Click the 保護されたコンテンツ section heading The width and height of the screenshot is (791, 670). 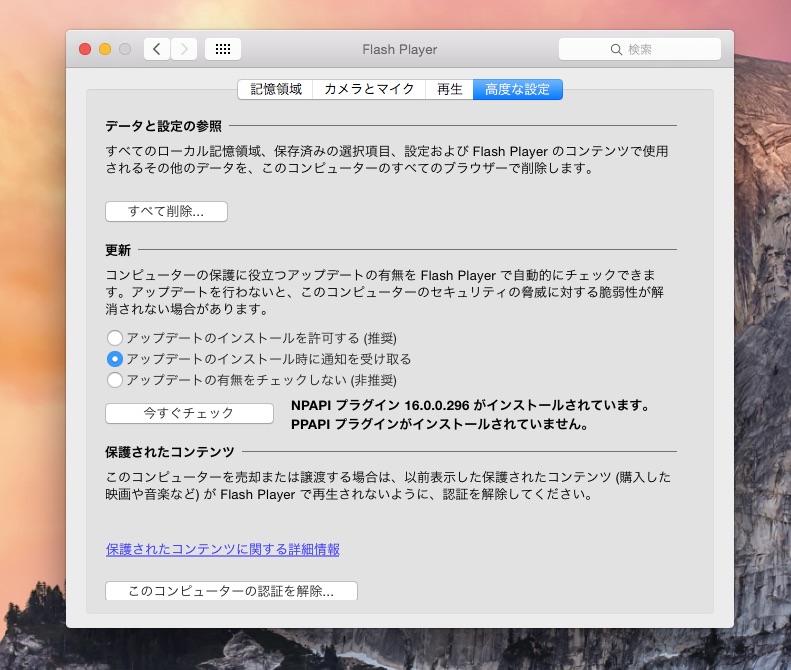pyautogui.click(x=170, y=452)
